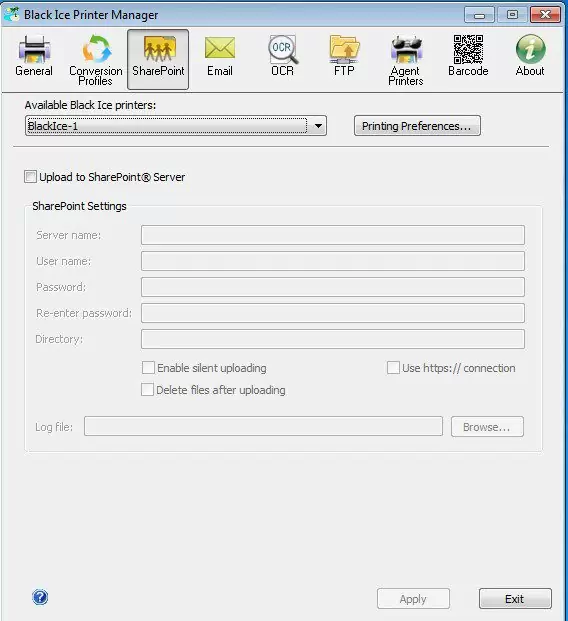Enable Upload to SharePoint Server checkbox
Screen dimensions: 568x621
point(30,177)
